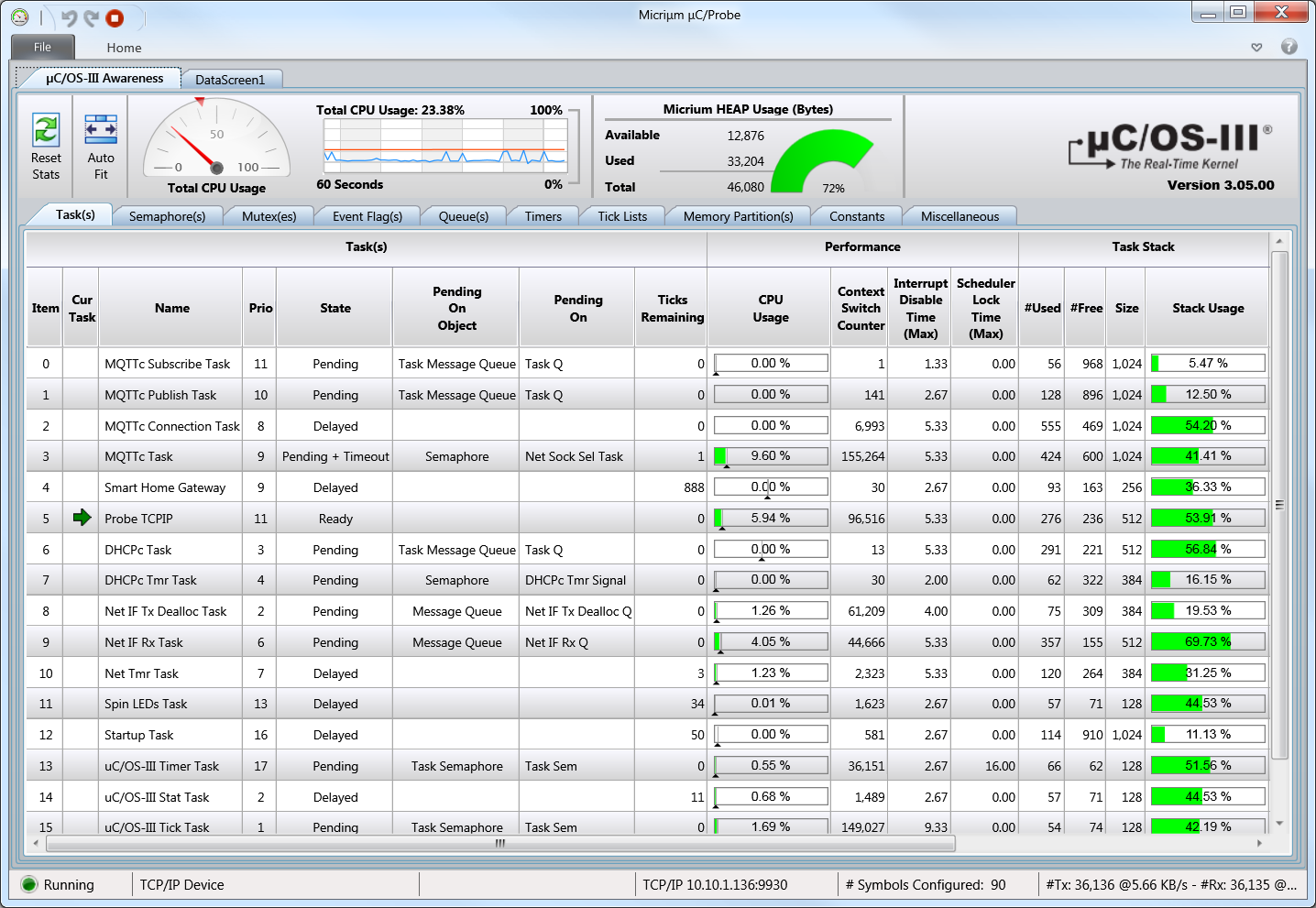Open the Miscellaneous tab
The height and width of the screenshot is (908, 1316).
tap(960, 216)
